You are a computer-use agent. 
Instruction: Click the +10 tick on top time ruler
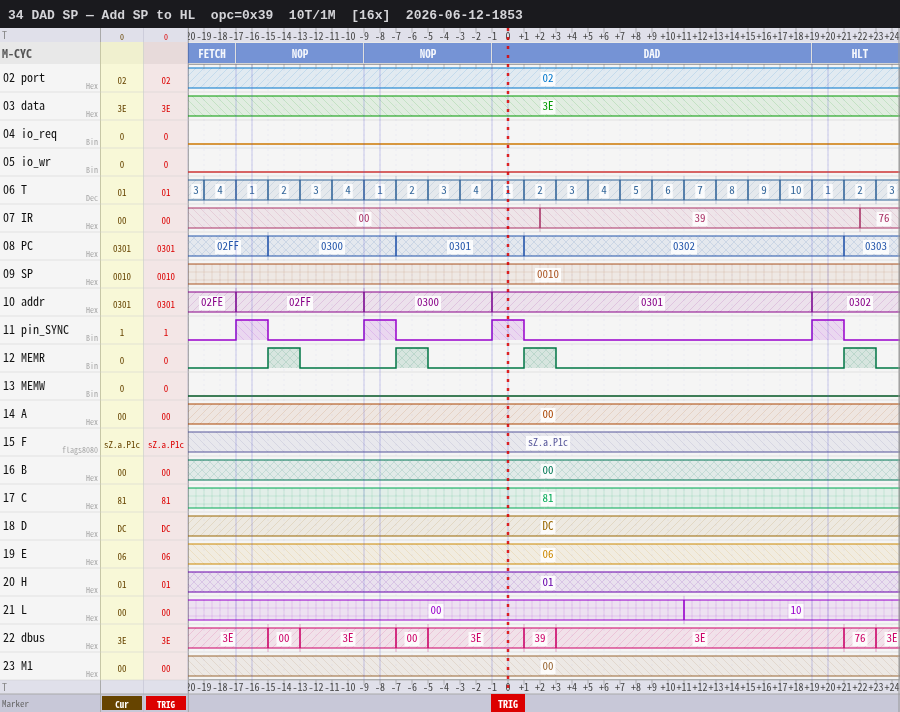[668, 36]
